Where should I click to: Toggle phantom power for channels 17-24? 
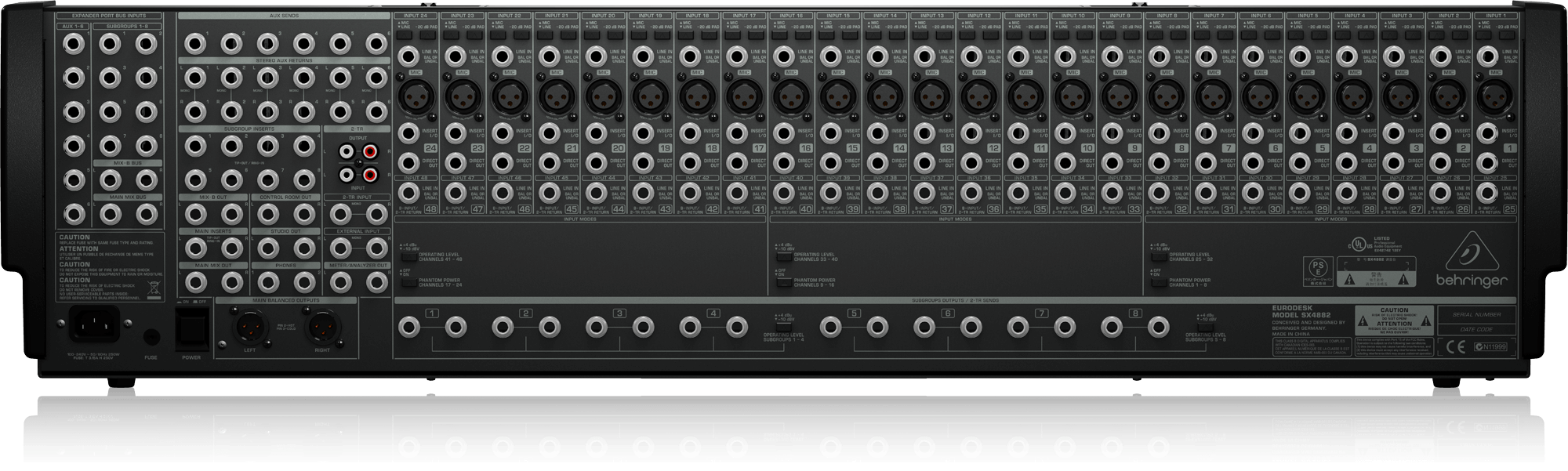point(408,282)
